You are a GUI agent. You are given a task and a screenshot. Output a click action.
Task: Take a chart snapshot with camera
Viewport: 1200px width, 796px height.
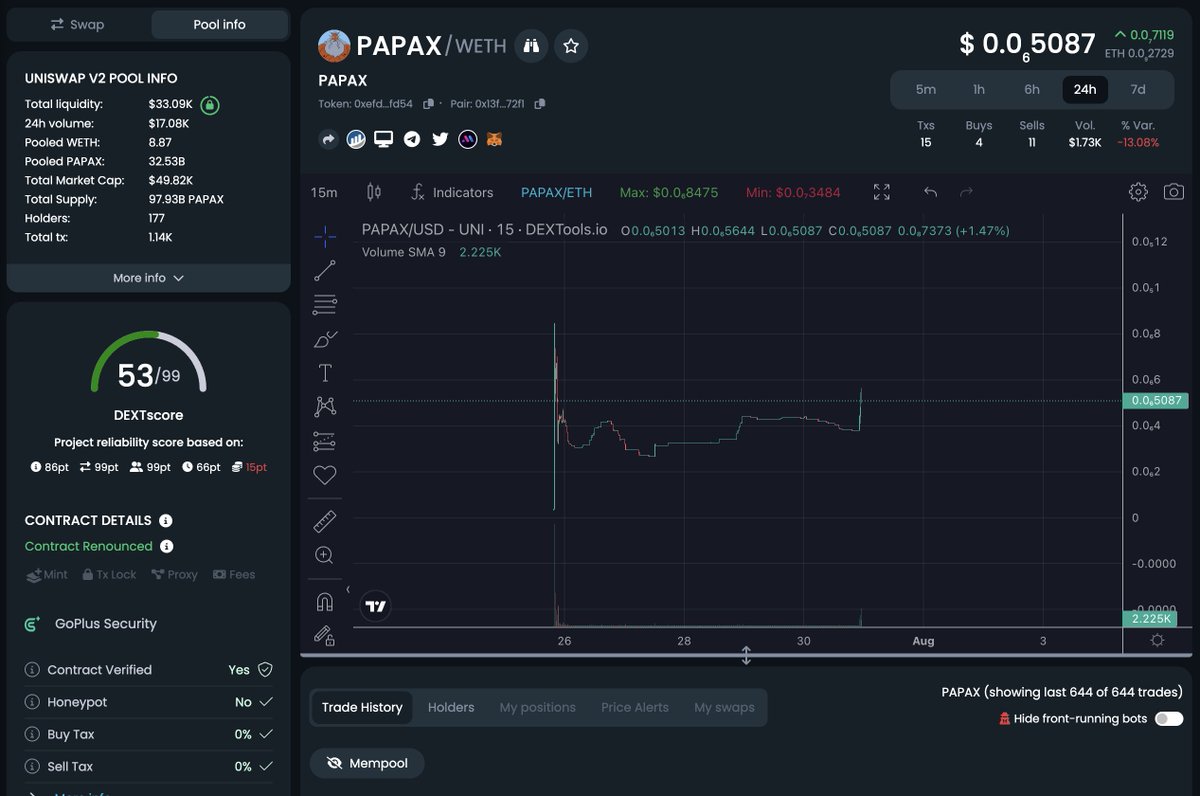1174,192
